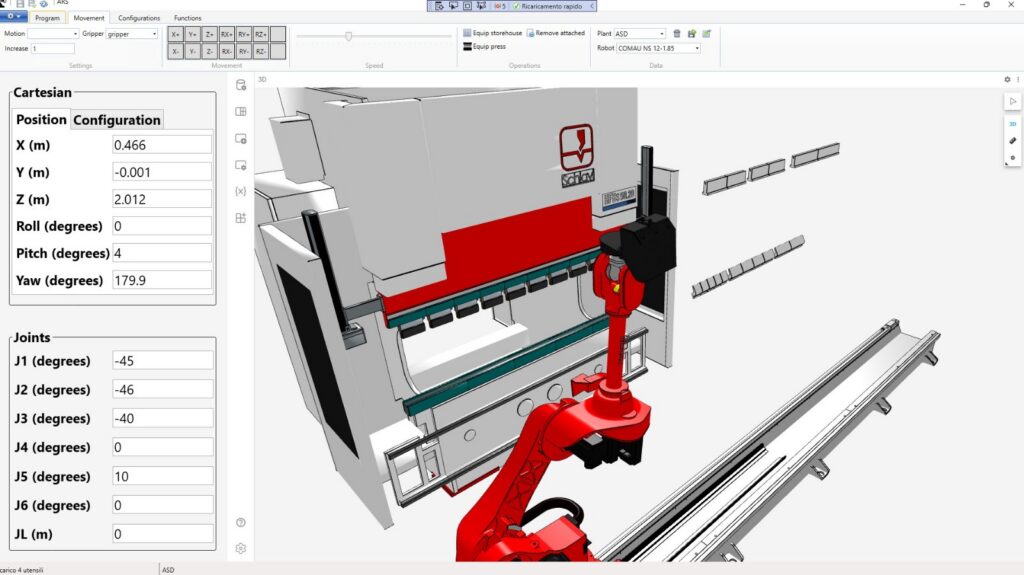Click the J1 (degrees) input field
This screenshot has width=1024, height=575.
[162, 360]
